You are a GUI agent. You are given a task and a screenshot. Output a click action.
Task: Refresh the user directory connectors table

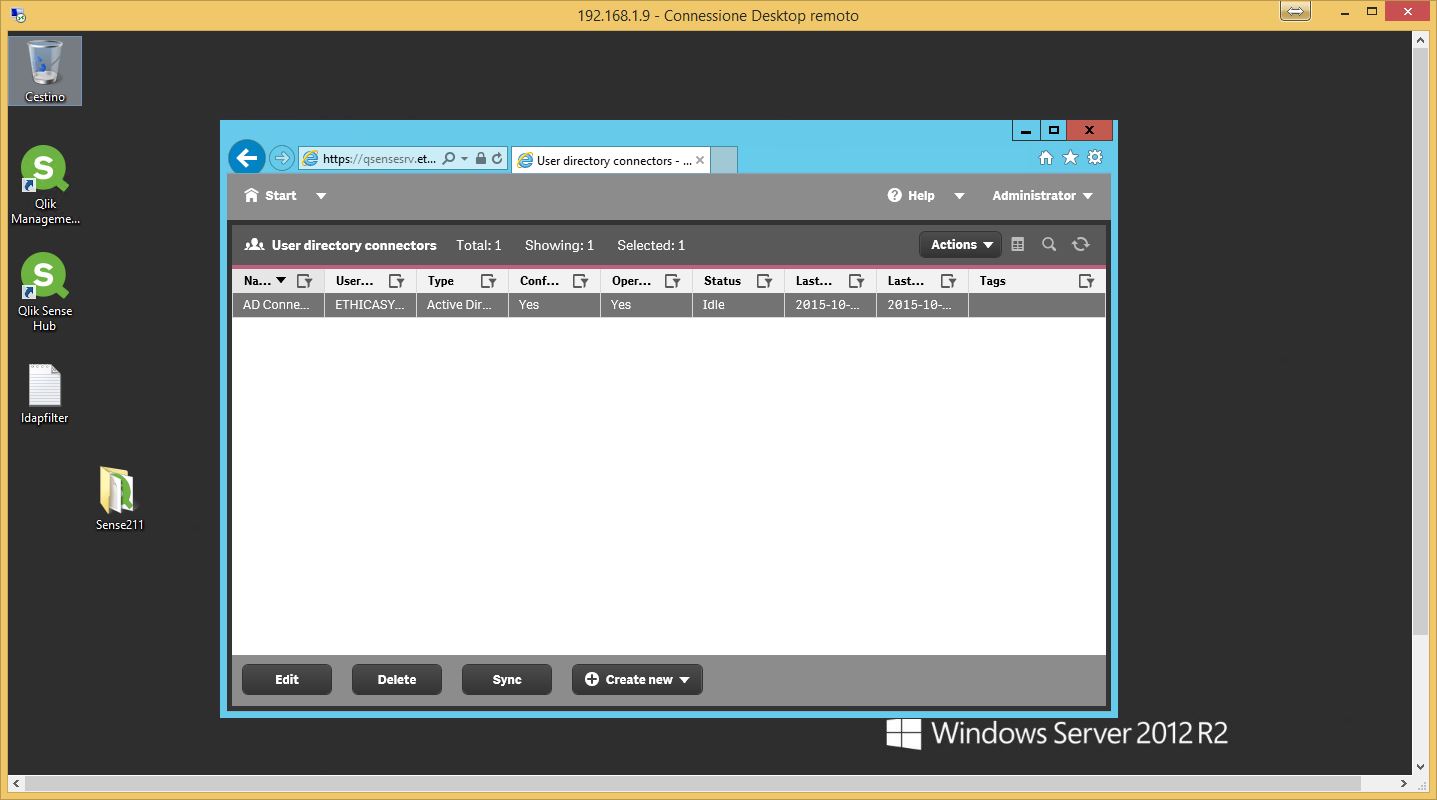coord(1080,245)
